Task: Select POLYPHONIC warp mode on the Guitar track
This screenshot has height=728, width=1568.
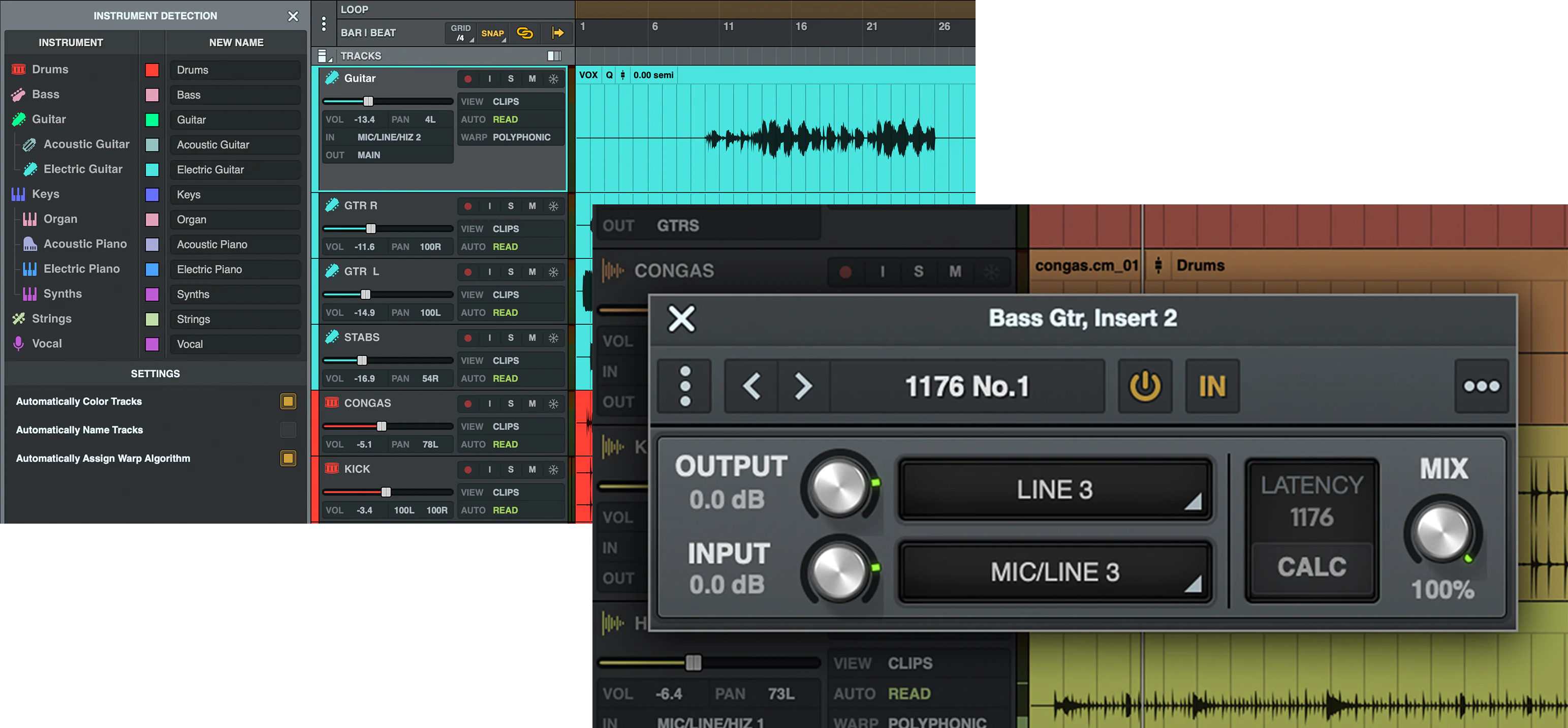Action: pyautogui.click(x=521, y=137)
